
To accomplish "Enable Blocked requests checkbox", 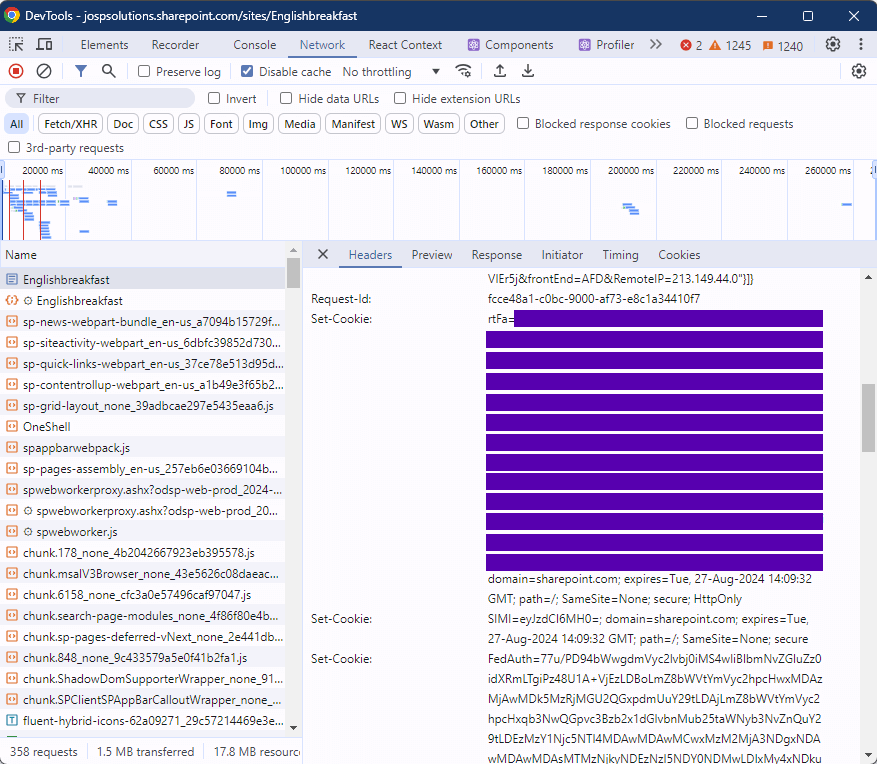I will click(692, 123).
